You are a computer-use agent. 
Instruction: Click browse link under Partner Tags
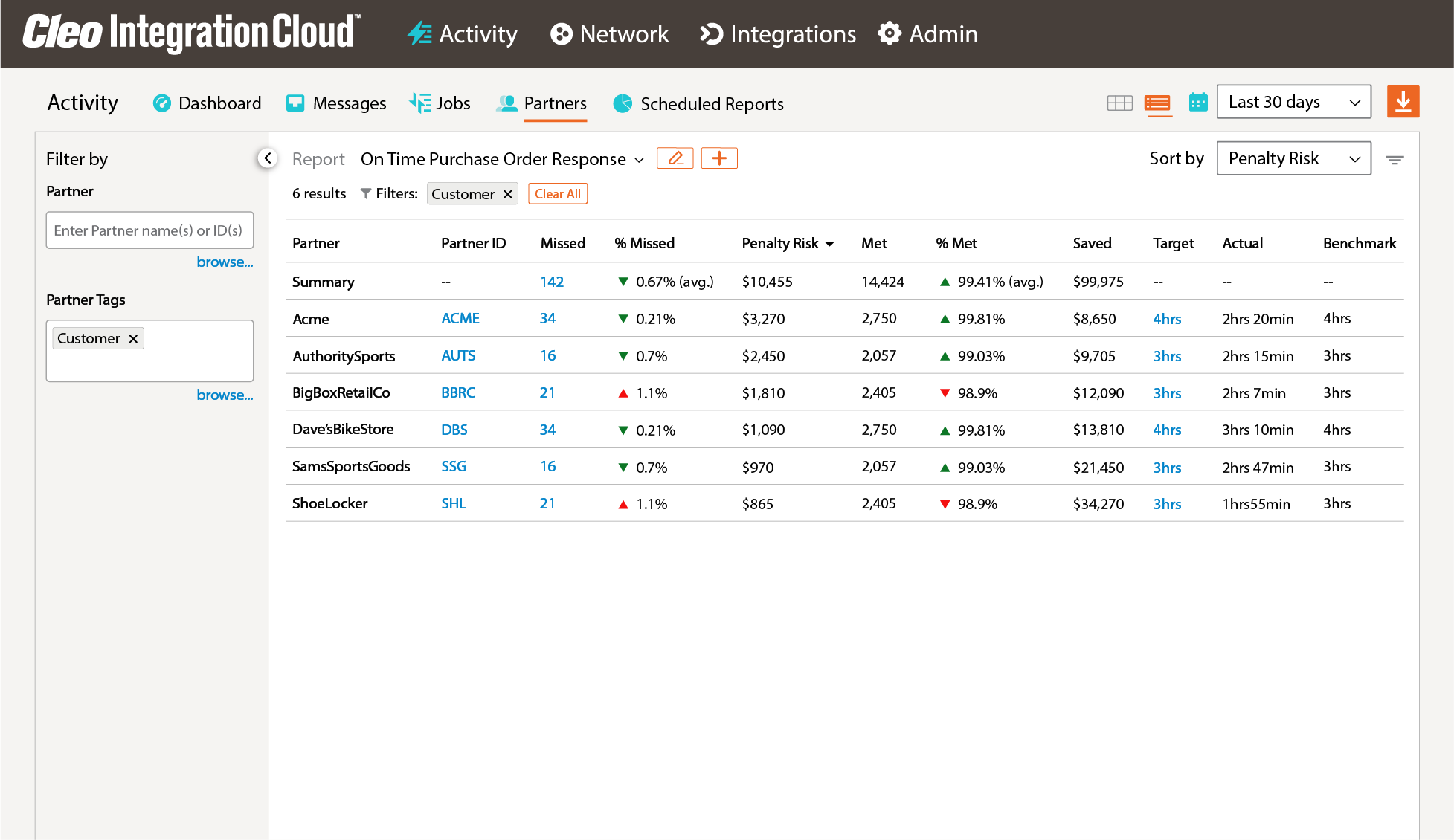[x=224, y=395]
